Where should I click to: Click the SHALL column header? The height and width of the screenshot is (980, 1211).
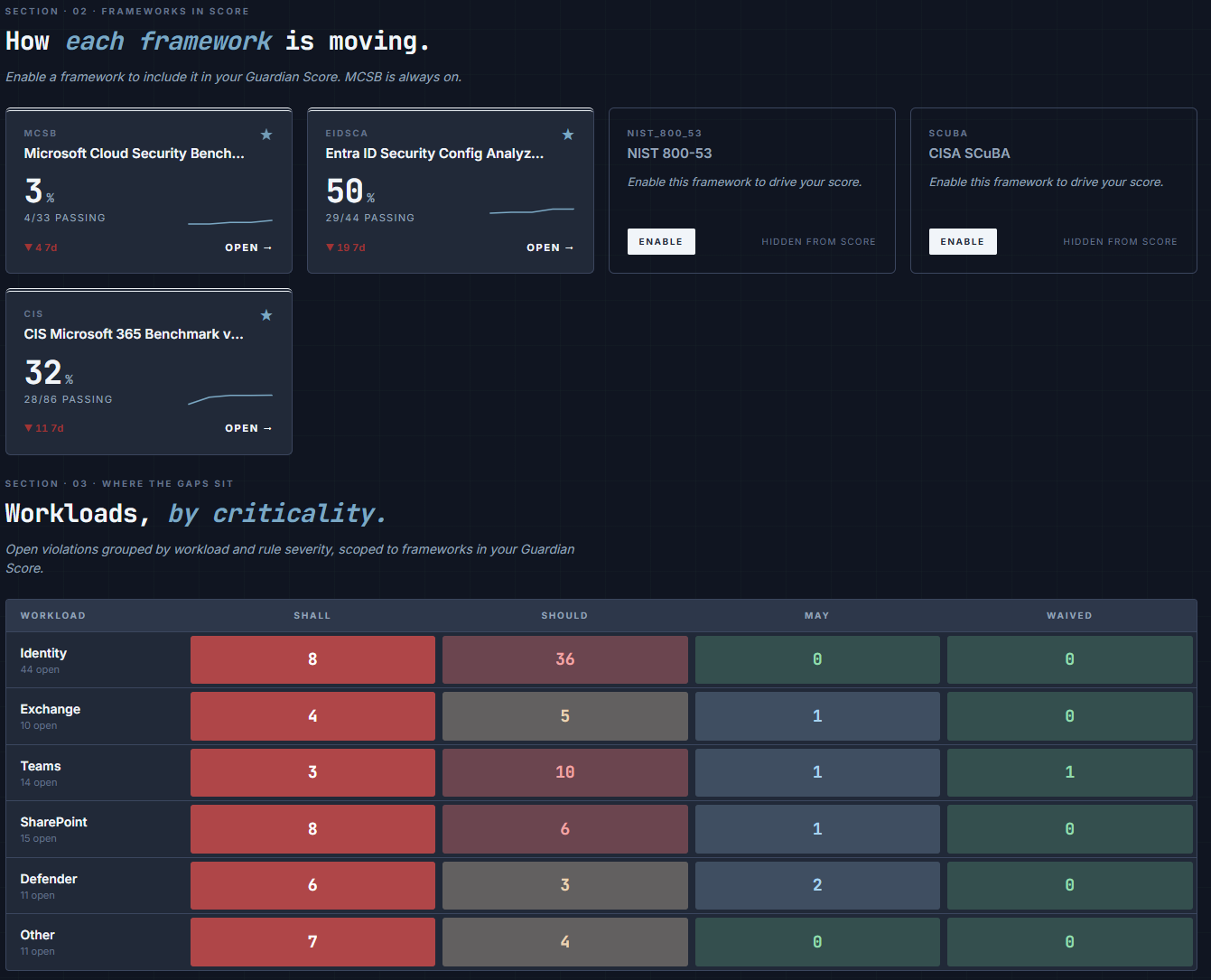coord(312,615)
